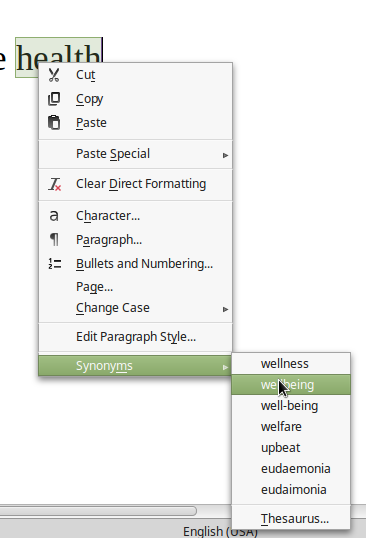The image size is (366, 538).
Task: Select the highlighted synonym wellbeing
Action: click(x=291, y=385)
